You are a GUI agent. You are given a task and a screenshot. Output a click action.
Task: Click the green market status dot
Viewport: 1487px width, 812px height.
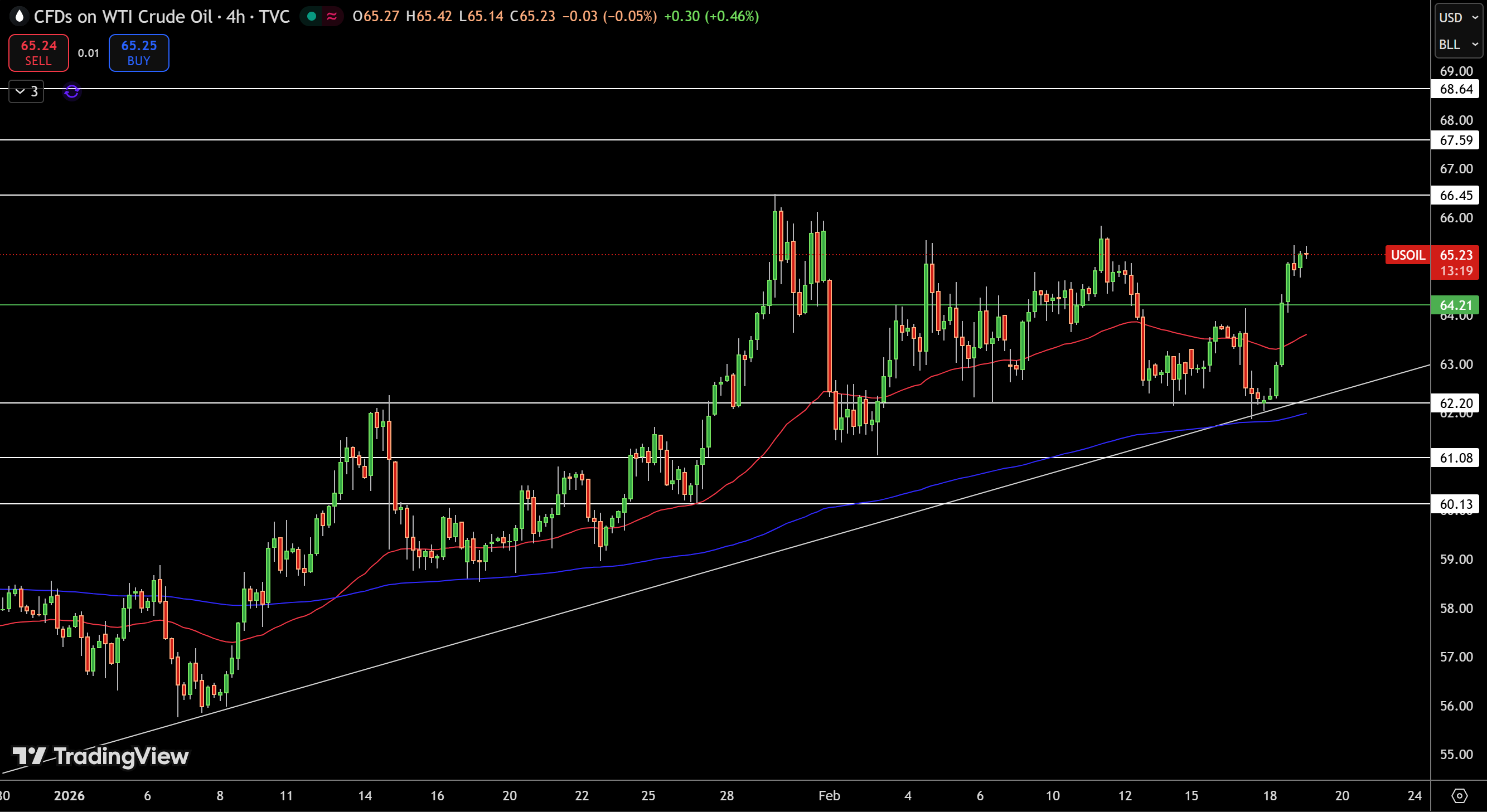[x=312, y=16]
